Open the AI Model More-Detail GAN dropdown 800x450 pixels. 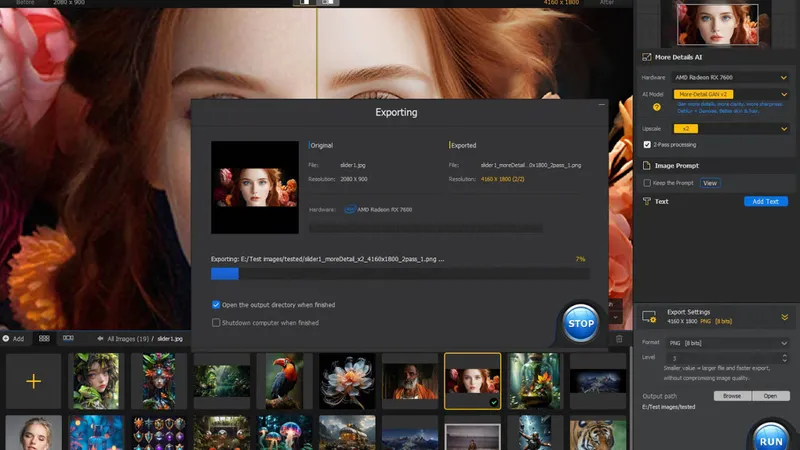tap(731, 94)
